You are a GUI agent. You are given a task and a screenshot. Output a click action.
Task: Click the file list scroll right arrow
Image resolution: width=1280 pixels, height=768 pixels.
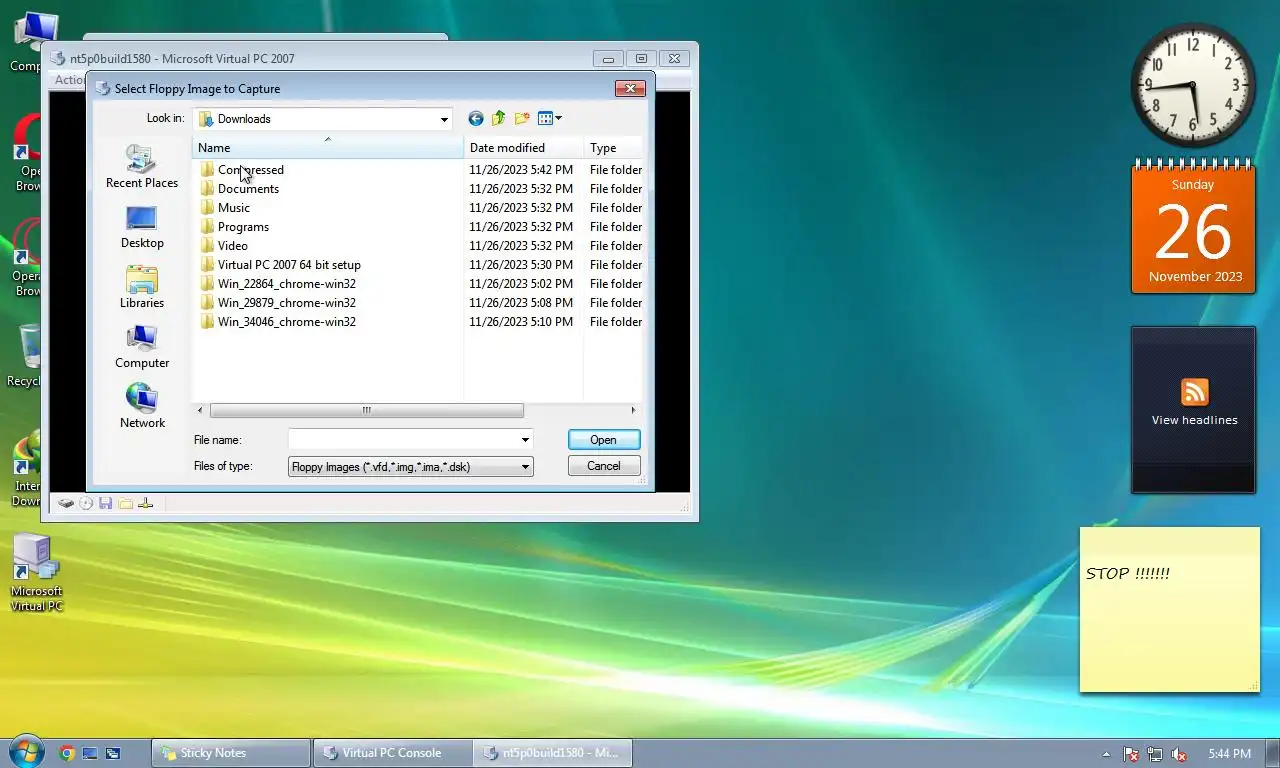coord(632,410)
